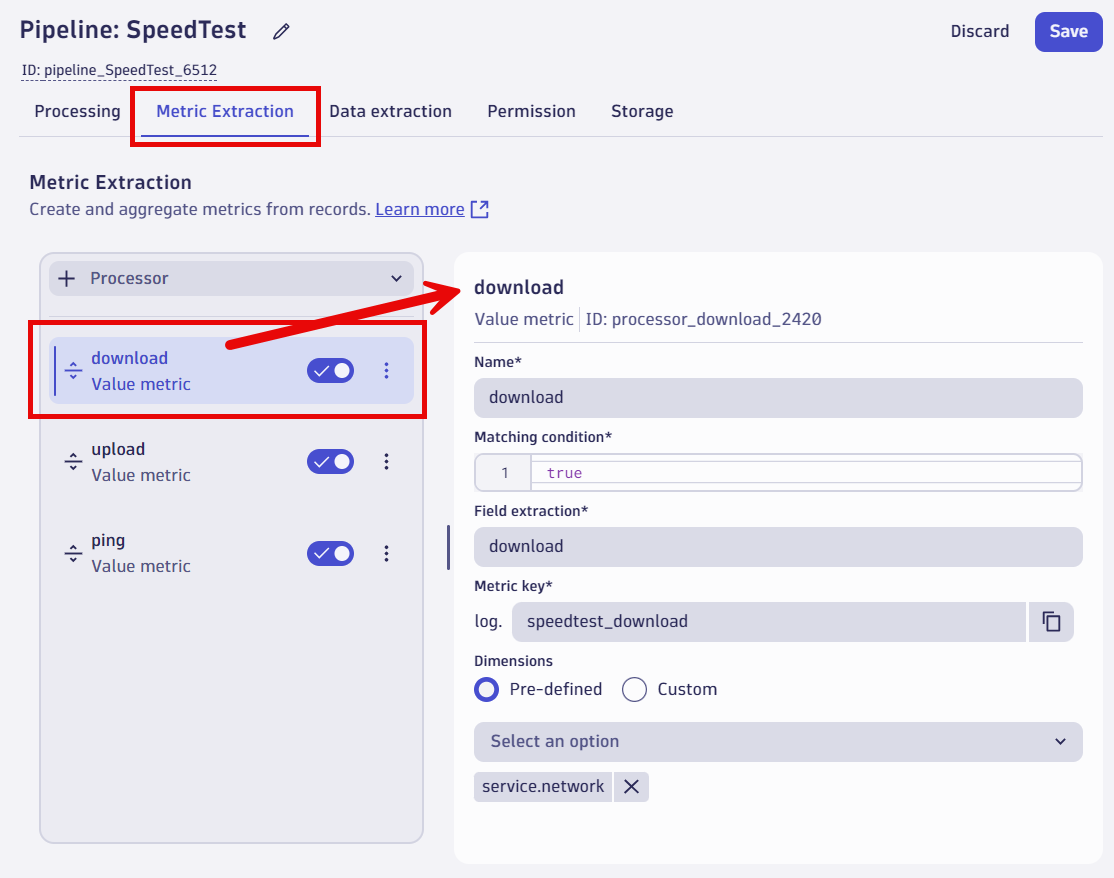The height and width of the screenshot is (878, 1114).
Task: Open the external Learn more link icon
Action: 480,209
